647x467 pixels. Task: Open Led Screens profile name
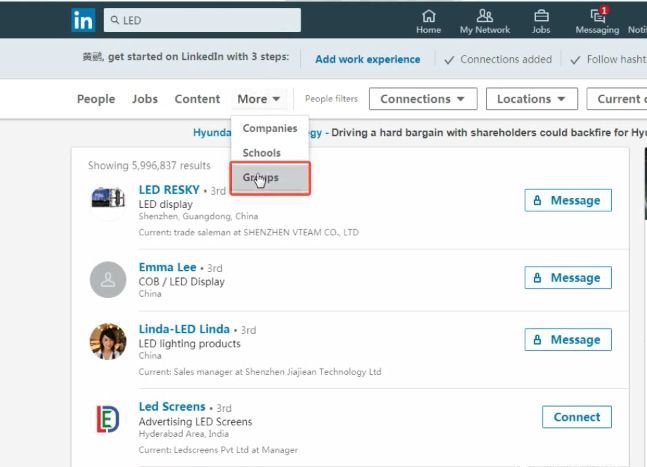[172, 407]
